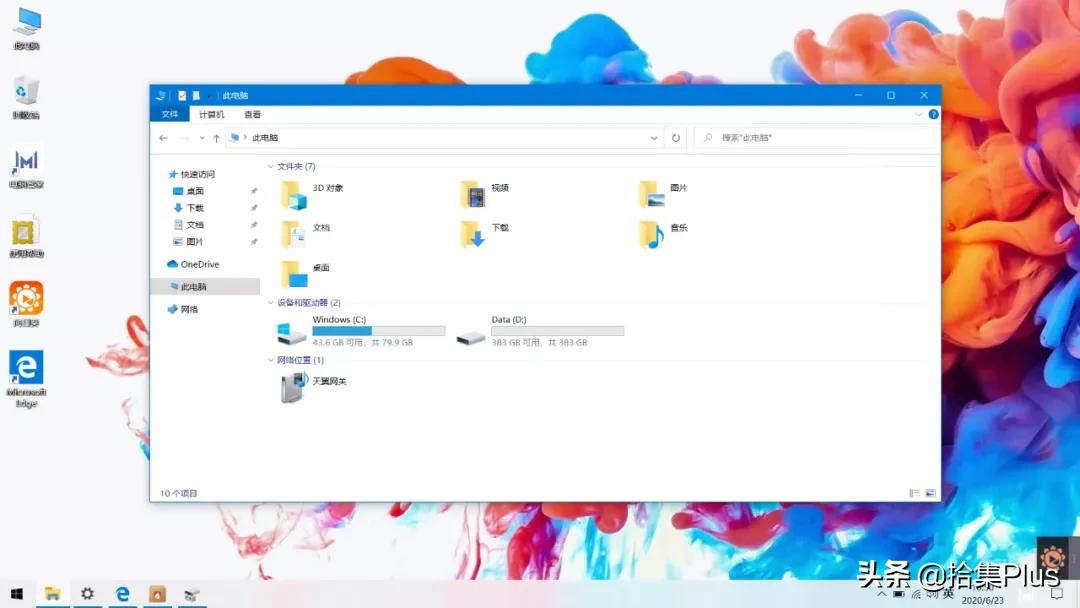Click the Data (D:) capacity bar

click(557, 330)
